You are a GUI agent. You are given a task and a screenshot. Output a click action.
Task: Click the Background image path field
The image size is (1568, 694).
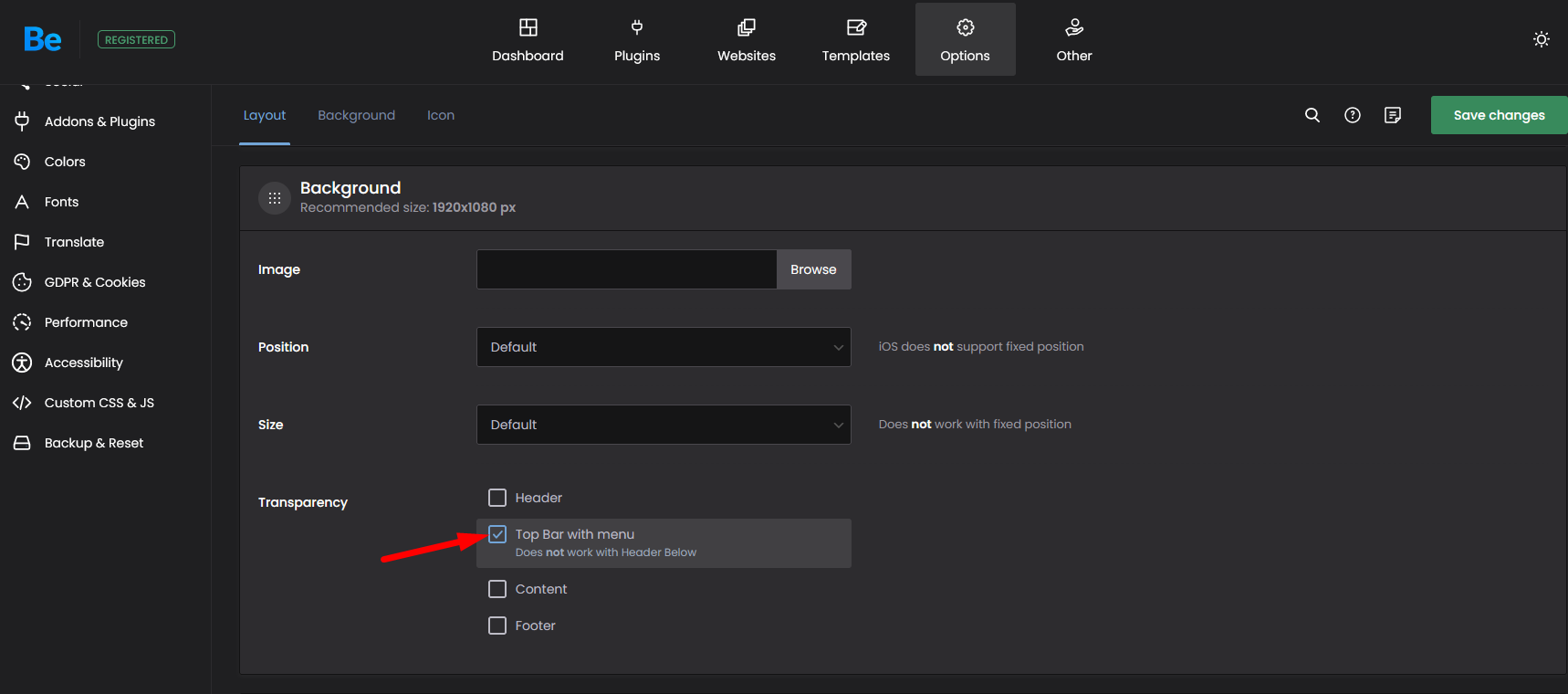coord(627,269)
